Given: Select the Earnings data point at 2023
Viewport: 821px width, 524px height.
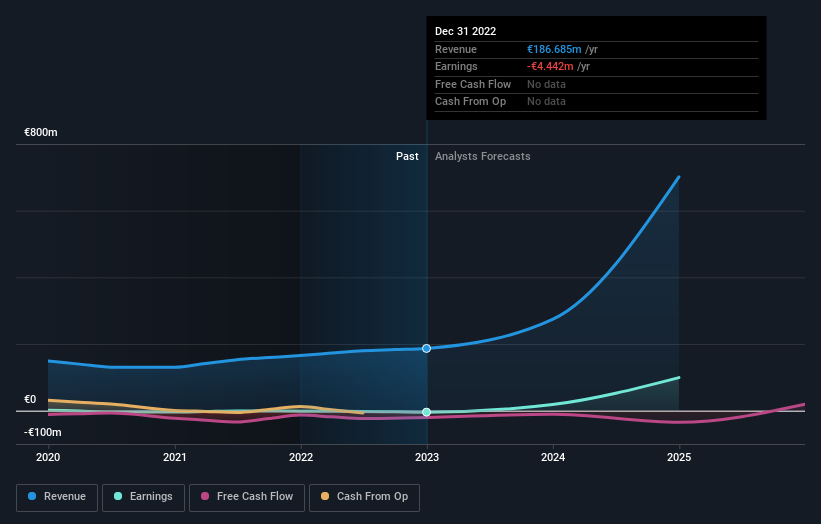Looking at the screenshot, I should pos(426,412).
